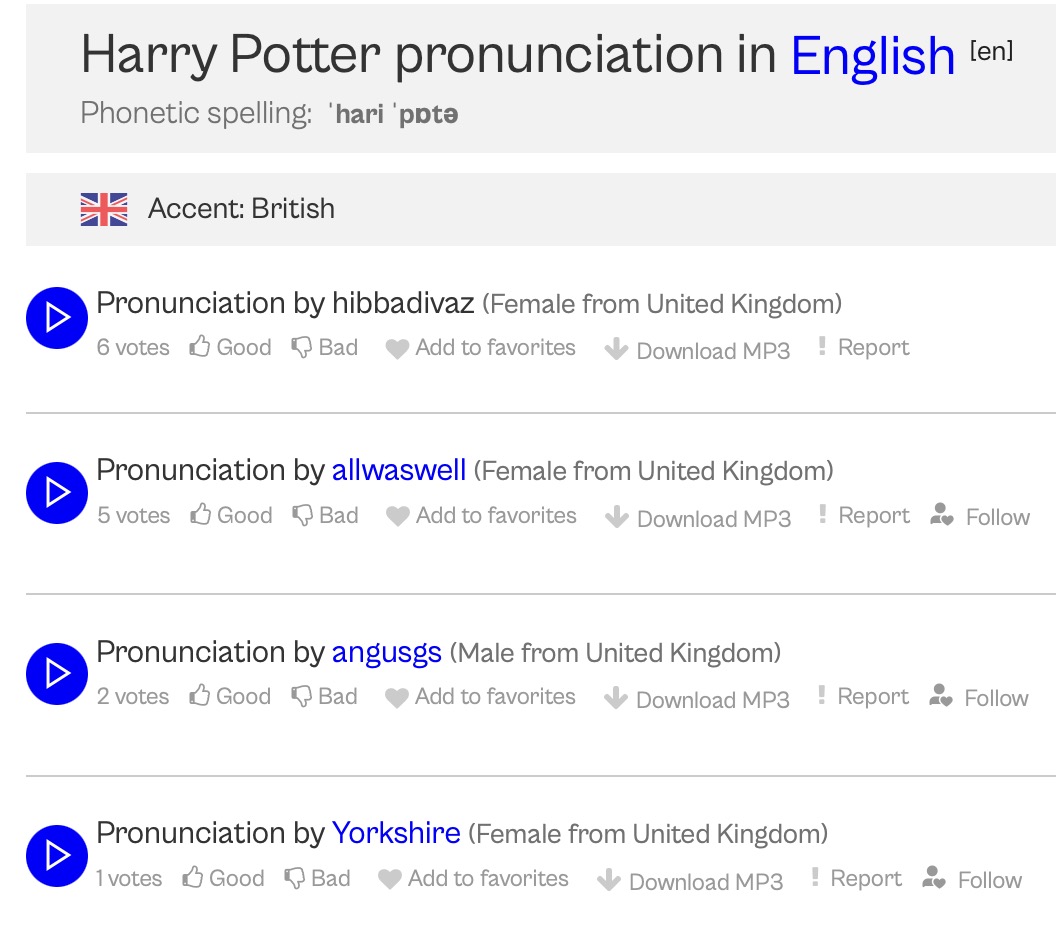Play the allwaswell pronunciation audio
The height and width of the screenshot is (928, 1056).
[x=57, y=492]
